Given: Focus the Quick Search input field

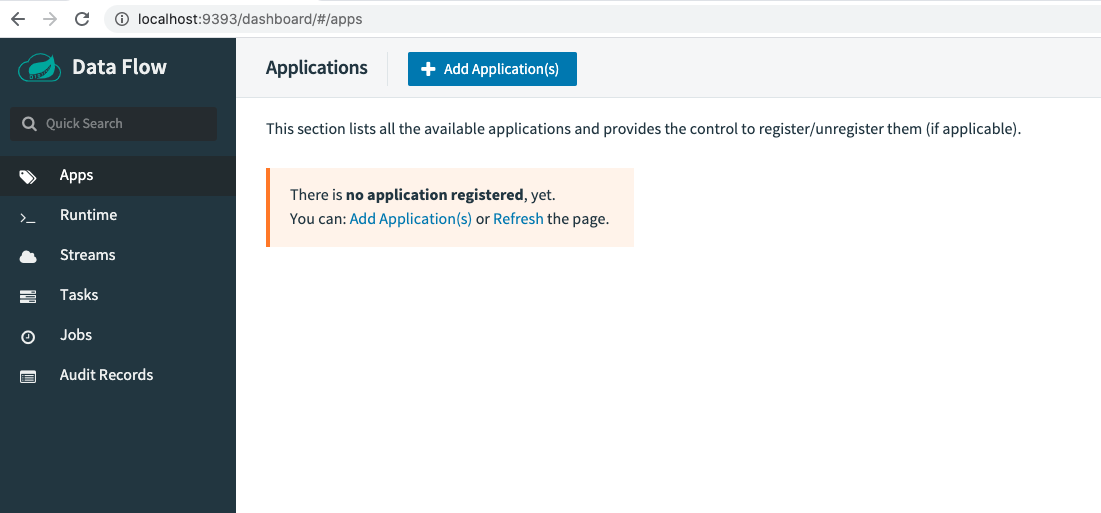Looking at the screenshot, I should point(125,124).
